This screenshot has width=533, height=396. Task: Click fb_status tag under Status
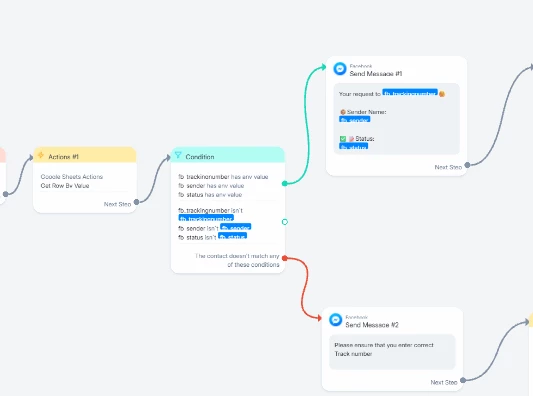[x=354, y=146]
